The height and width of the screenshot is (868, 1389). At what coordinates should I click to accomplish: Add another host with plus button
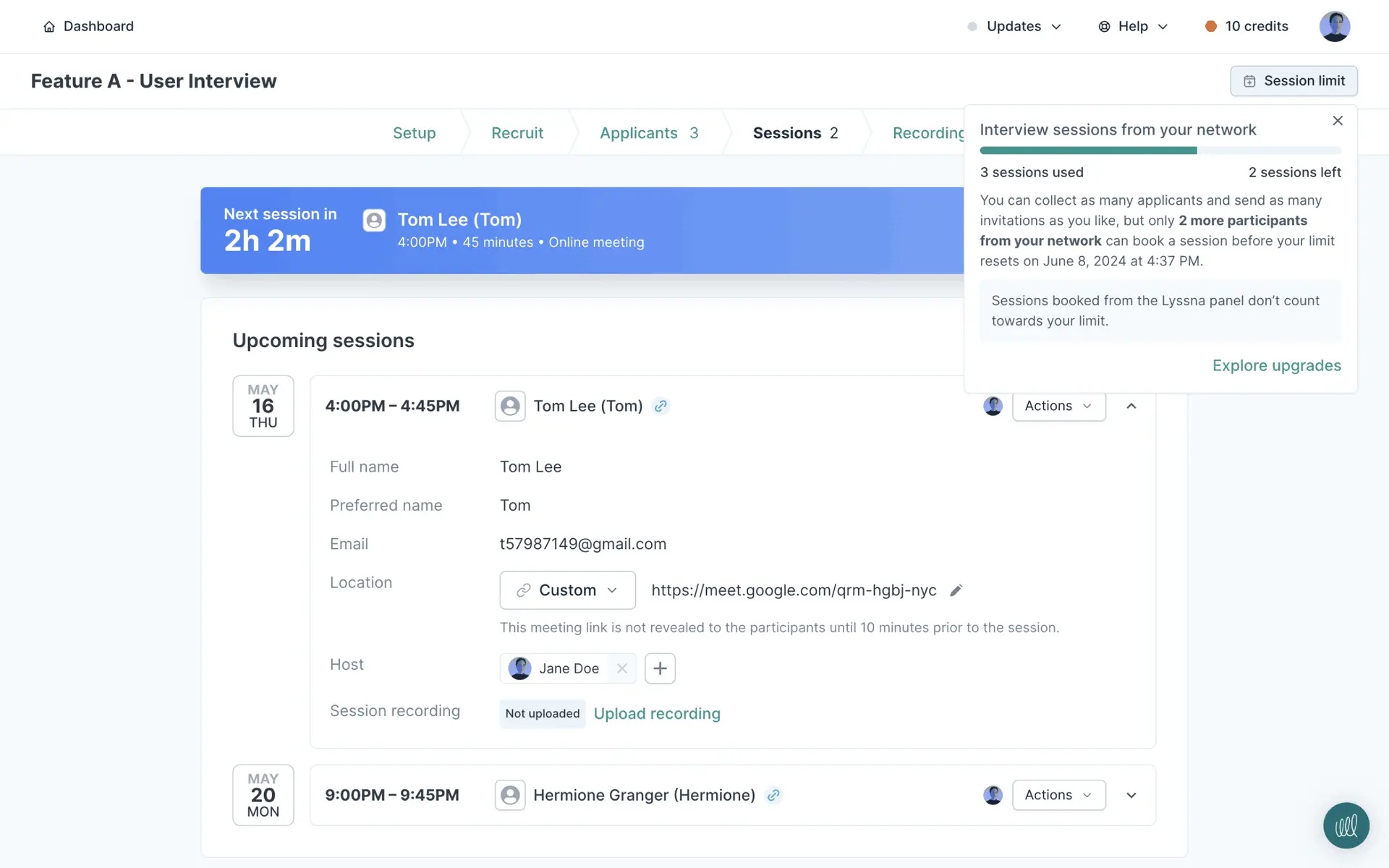coord(660,668)
